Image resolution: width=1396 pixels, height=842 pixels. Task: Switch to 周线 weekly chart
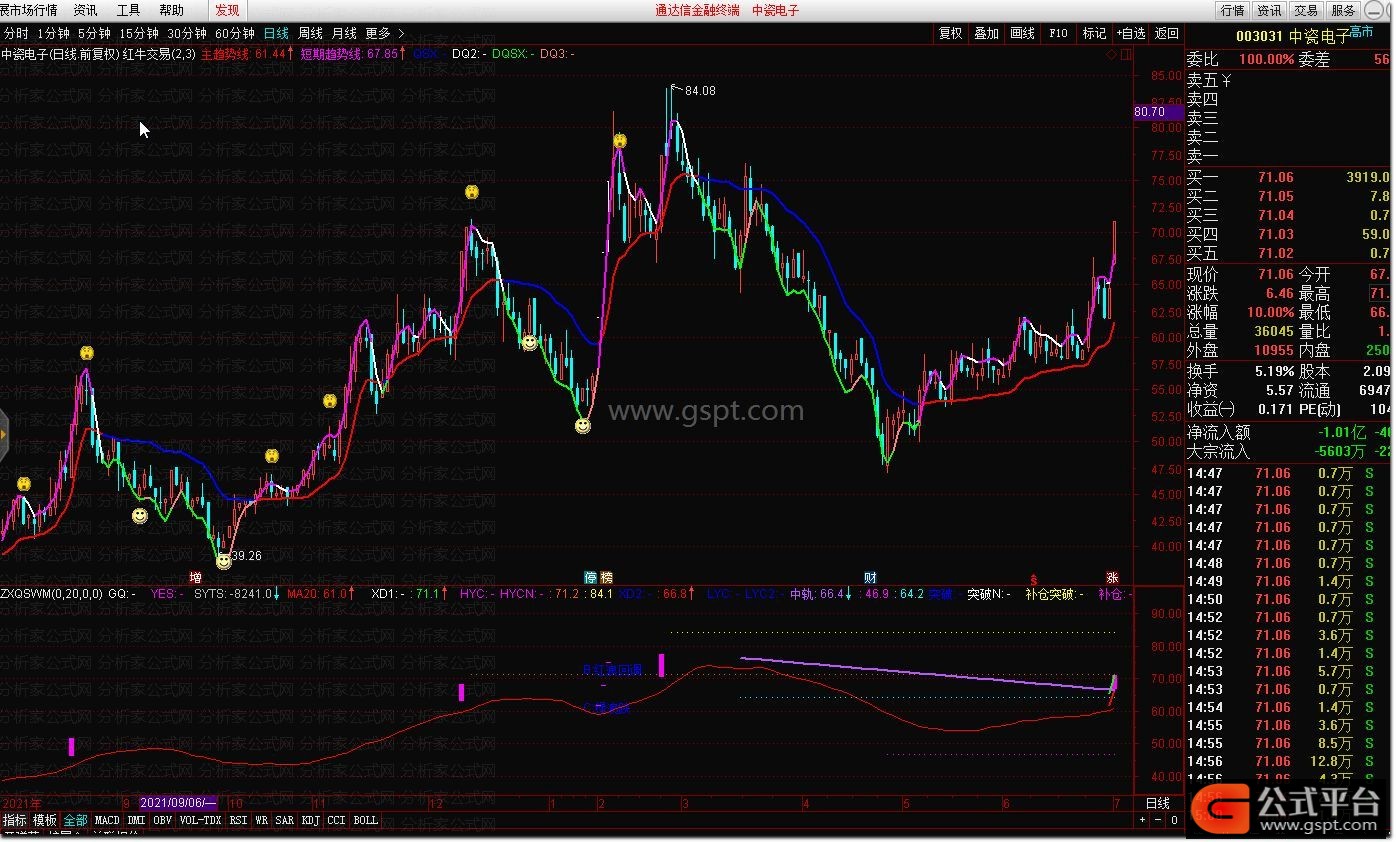(310, 33)
